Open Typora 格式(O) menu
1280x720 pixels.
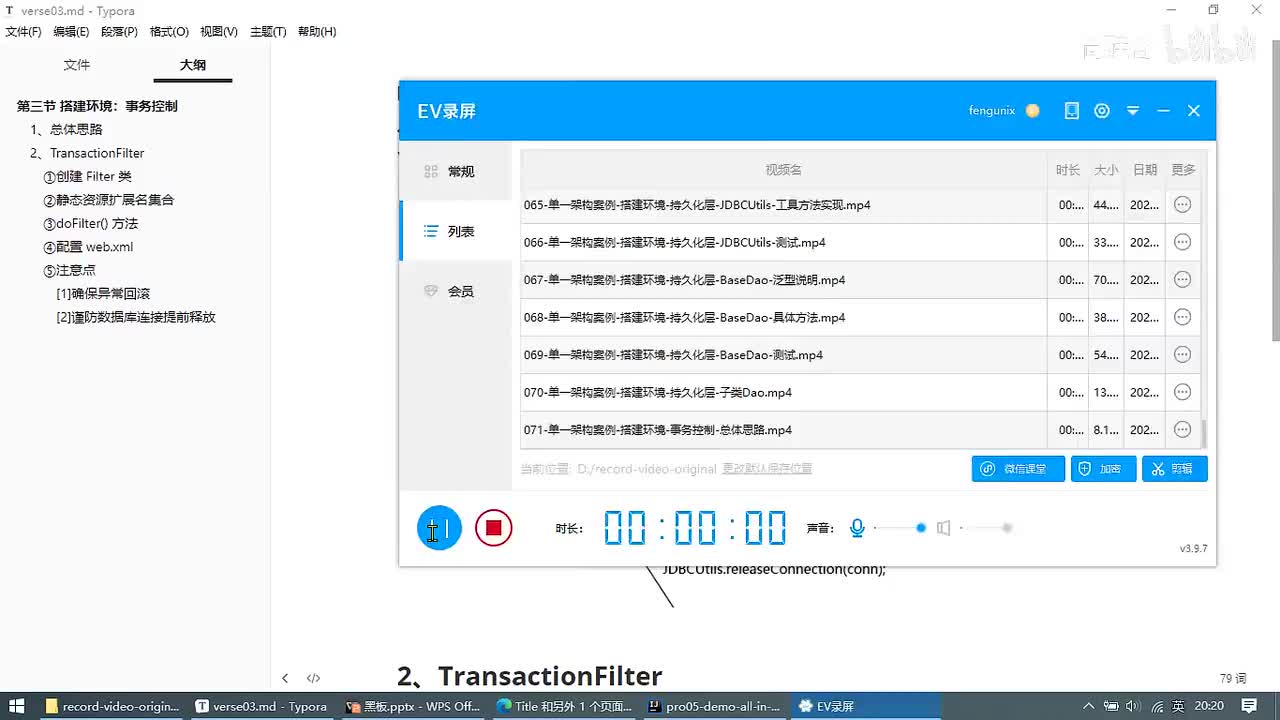tap(169, 32)
